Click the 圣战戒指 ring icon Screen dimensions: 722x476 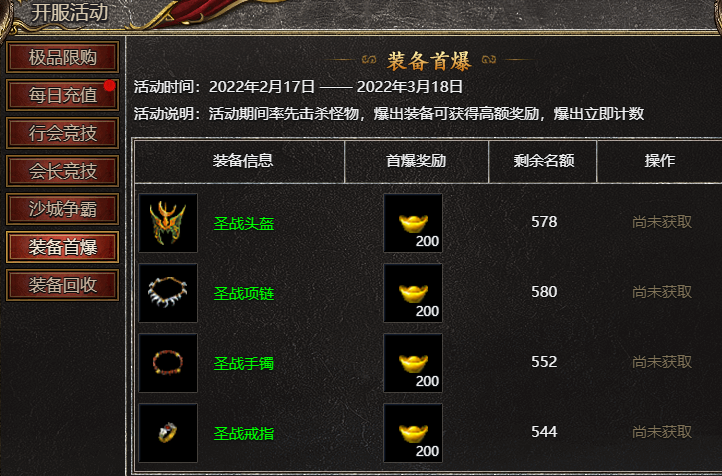[168, 433]
